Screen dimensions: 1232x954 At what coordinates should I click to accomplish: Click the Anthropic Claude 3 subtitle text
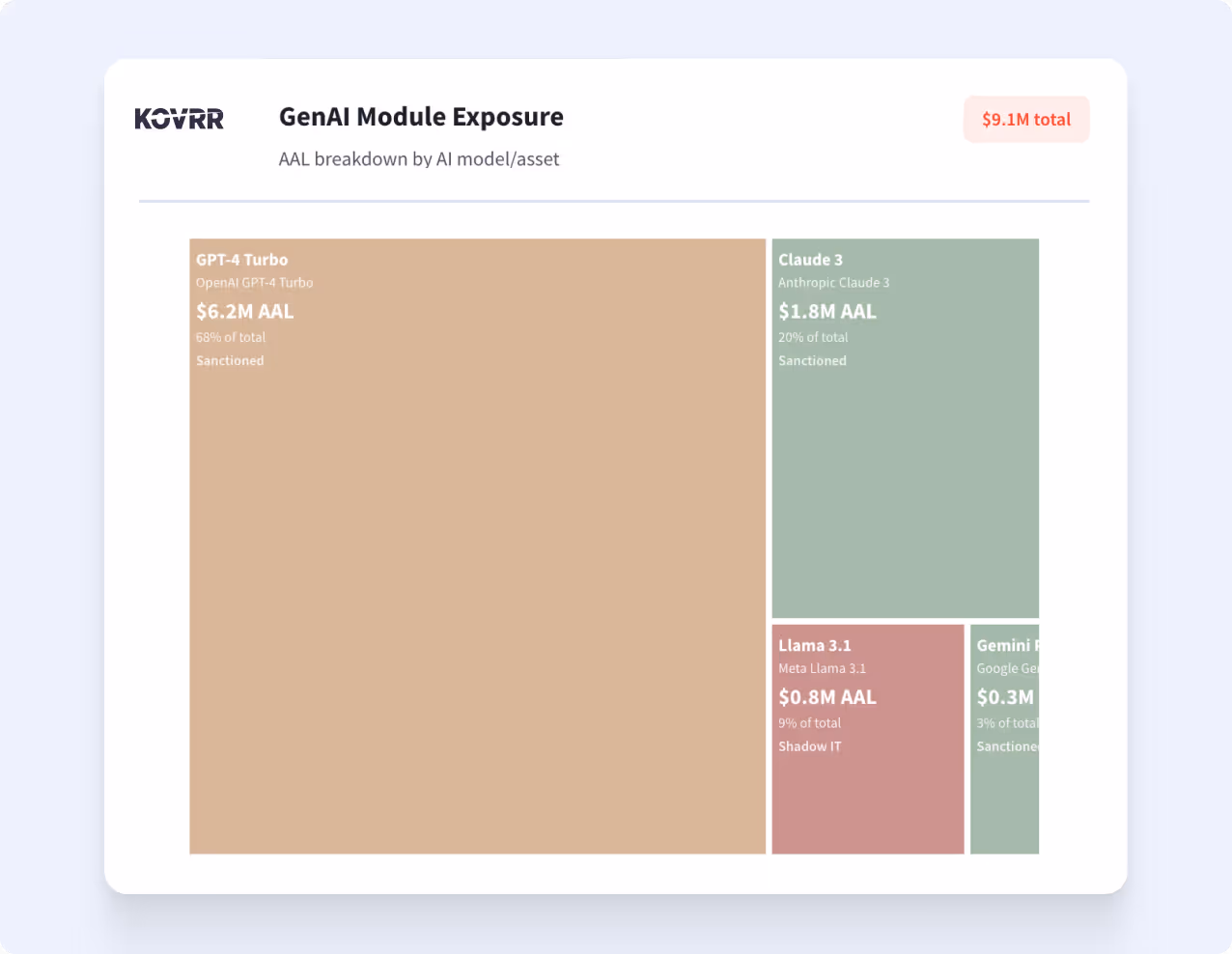[833, 283]
